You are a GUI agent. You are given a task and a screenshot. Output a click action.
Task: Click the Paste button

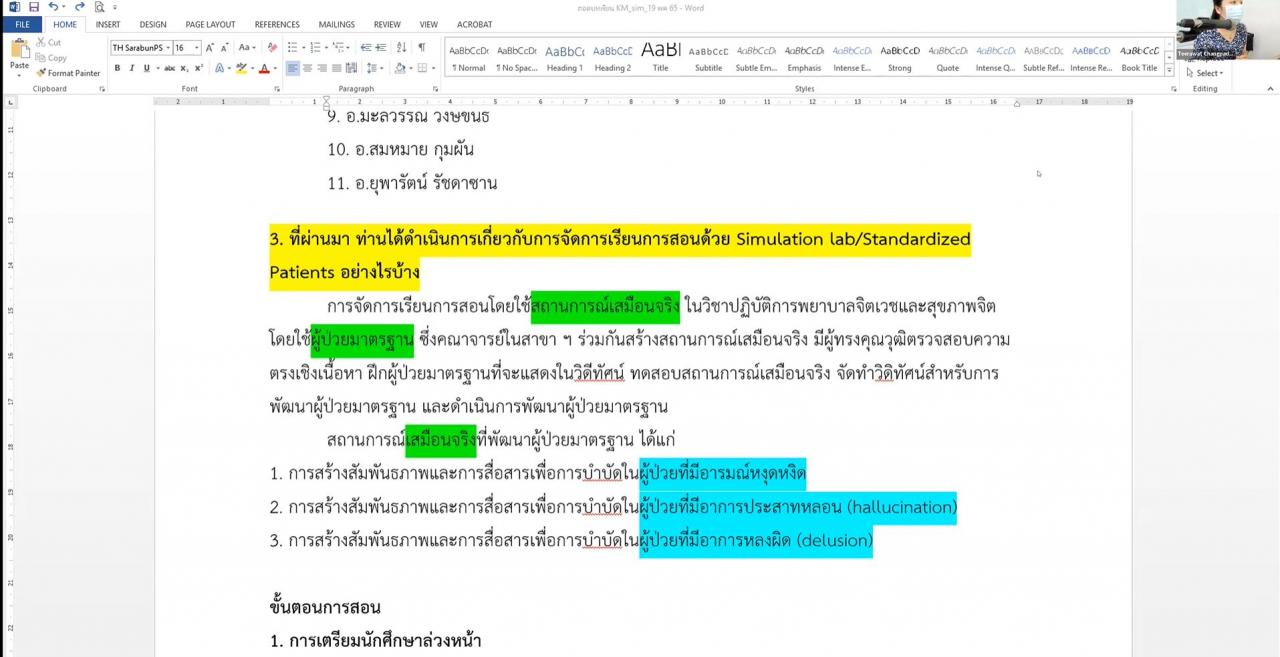pyautogui.click(x=19, y=55)
